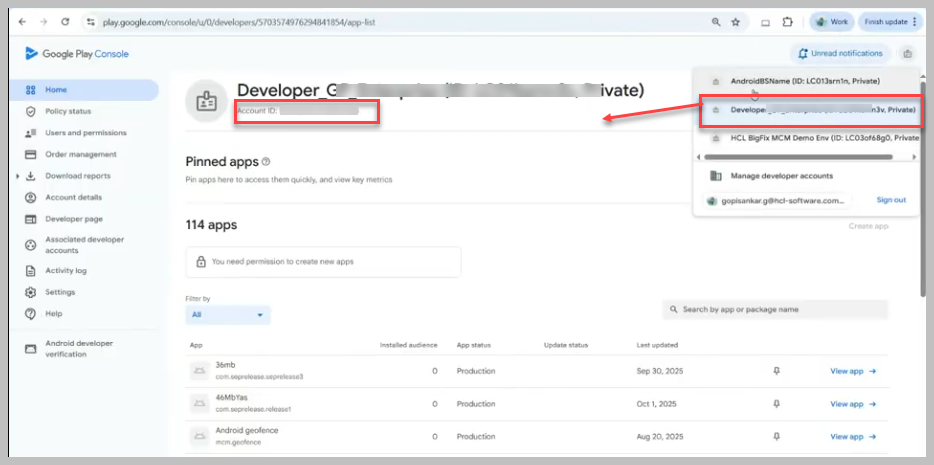Click the right arrow of account list scrollbar

click(x=914, y=157)
